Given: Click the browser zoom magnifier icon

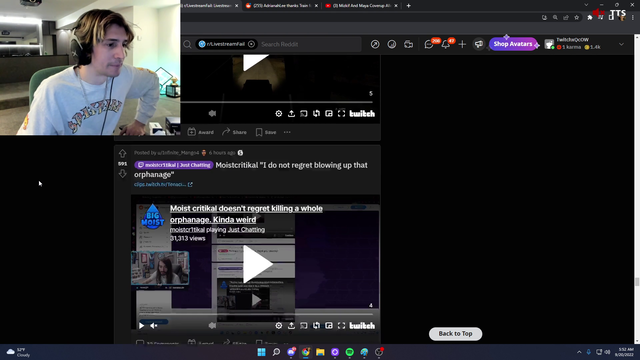Looking at the screenshot, I should coord(555,18).
